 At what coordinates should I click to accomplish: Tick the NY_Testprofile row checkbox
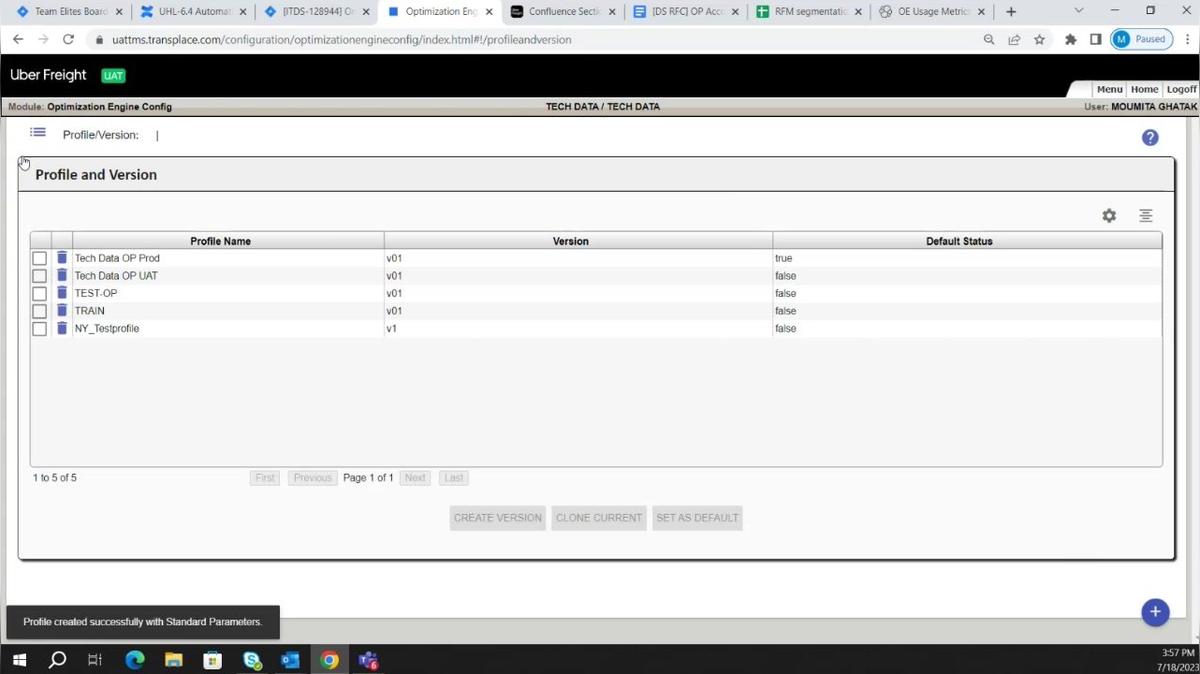click(40, 329)
